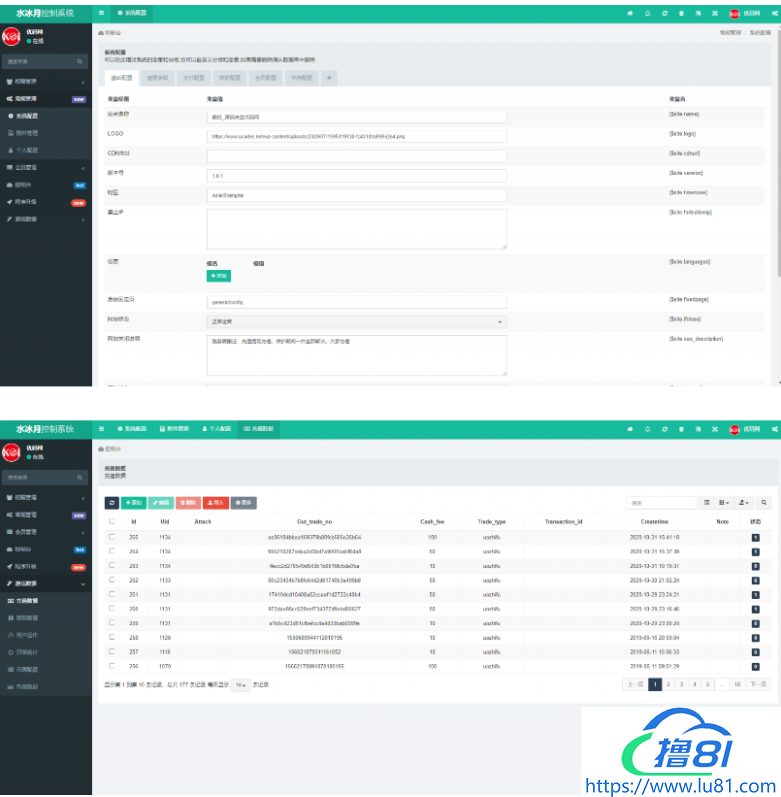The width and height of the screenshot is (781, 797).
Task: Open 附件管理 in the left sidebar
Action: pos(27,132)
